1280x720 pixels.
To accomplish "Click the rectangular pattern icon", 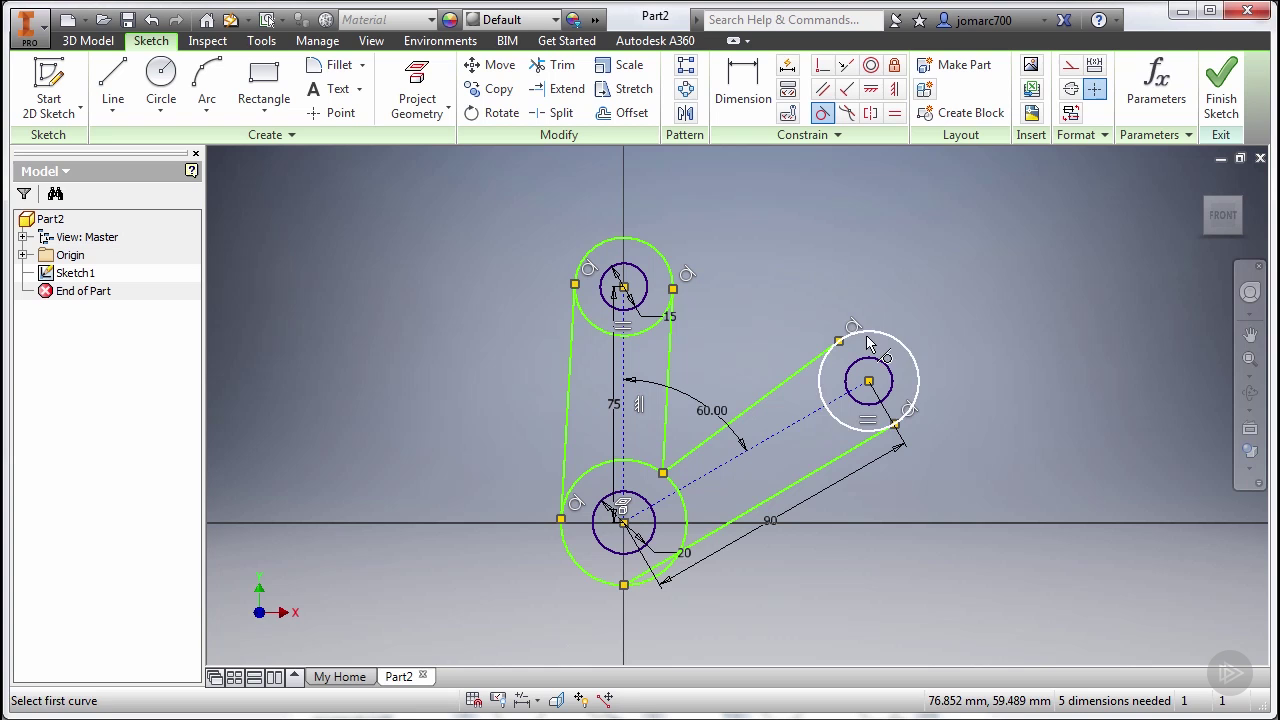I will point(686,65).
